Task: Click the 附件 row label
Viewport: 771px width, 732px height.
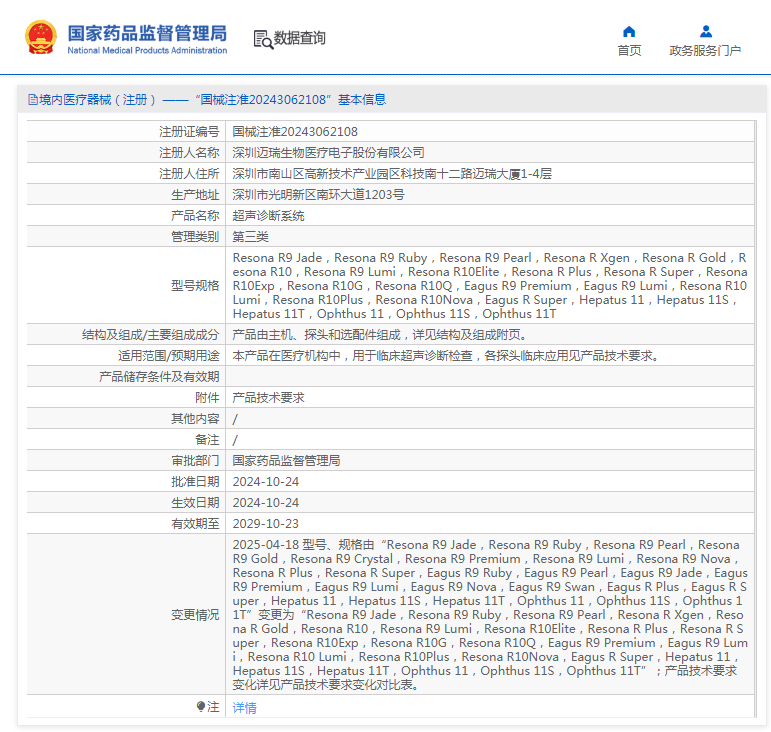Action: pyautogui.click(x=207, y=398)
